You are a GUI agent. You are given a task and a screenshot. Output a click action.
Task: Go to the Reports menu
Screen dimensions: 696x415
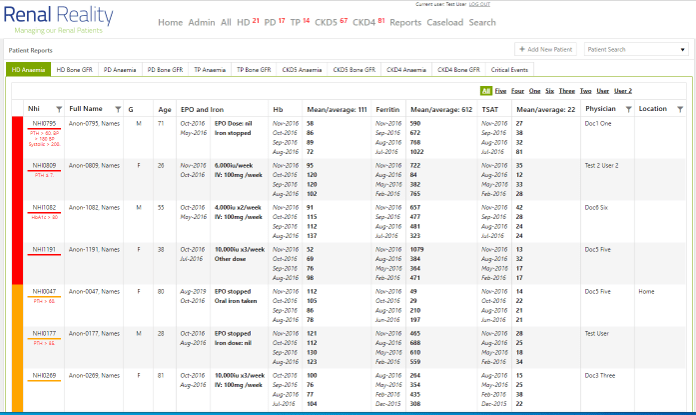pyautogui.click(x=405, y=22)
